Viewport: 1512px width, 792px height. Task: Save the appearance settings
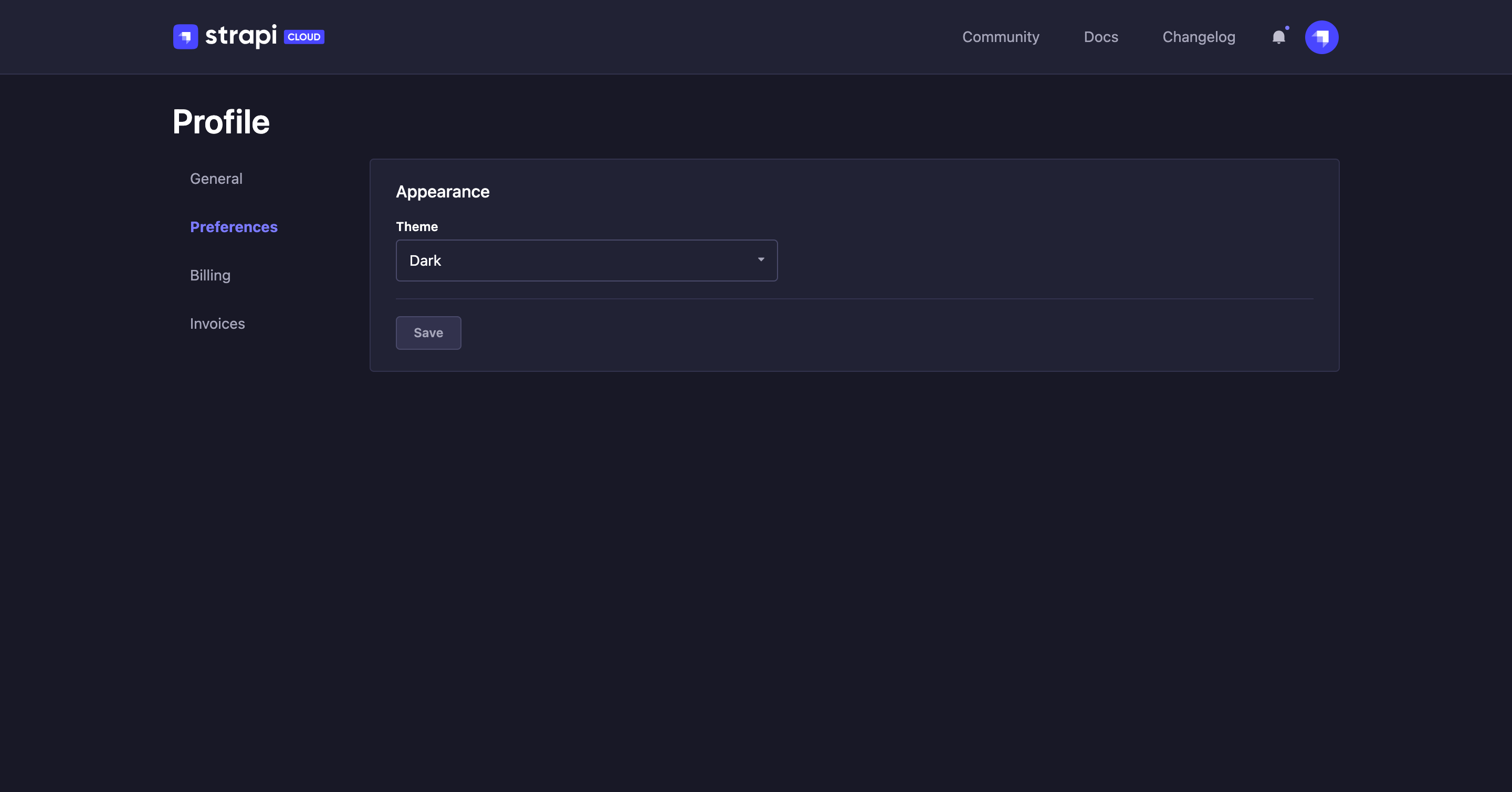[x=428, y=333]
